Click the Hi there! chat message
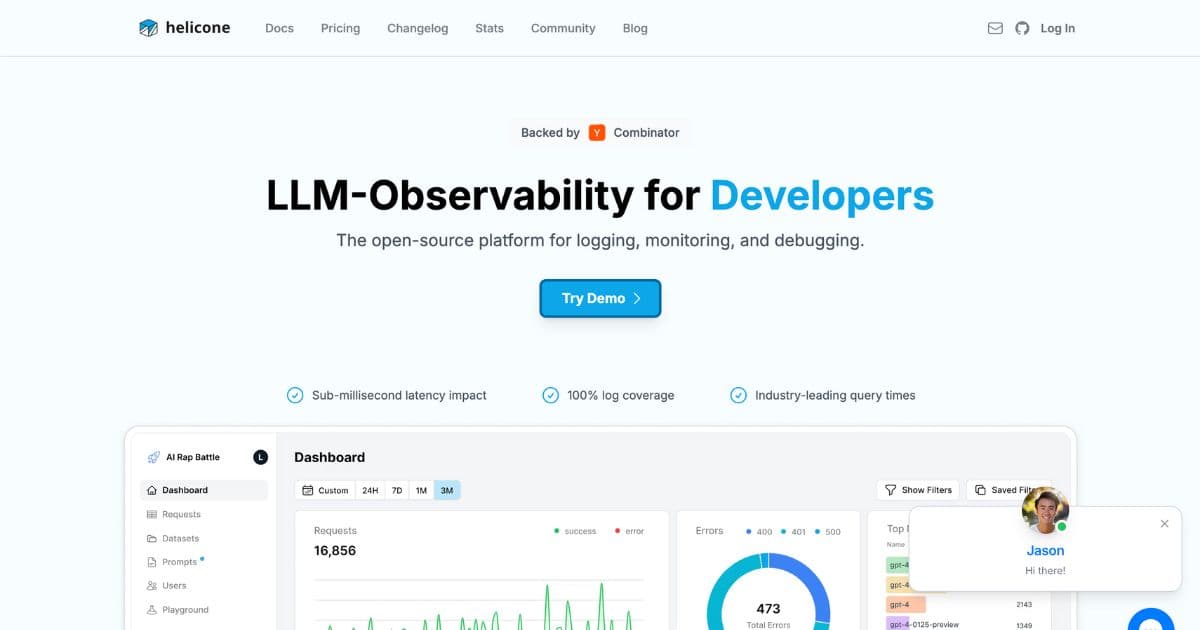 coord(1045,571)
